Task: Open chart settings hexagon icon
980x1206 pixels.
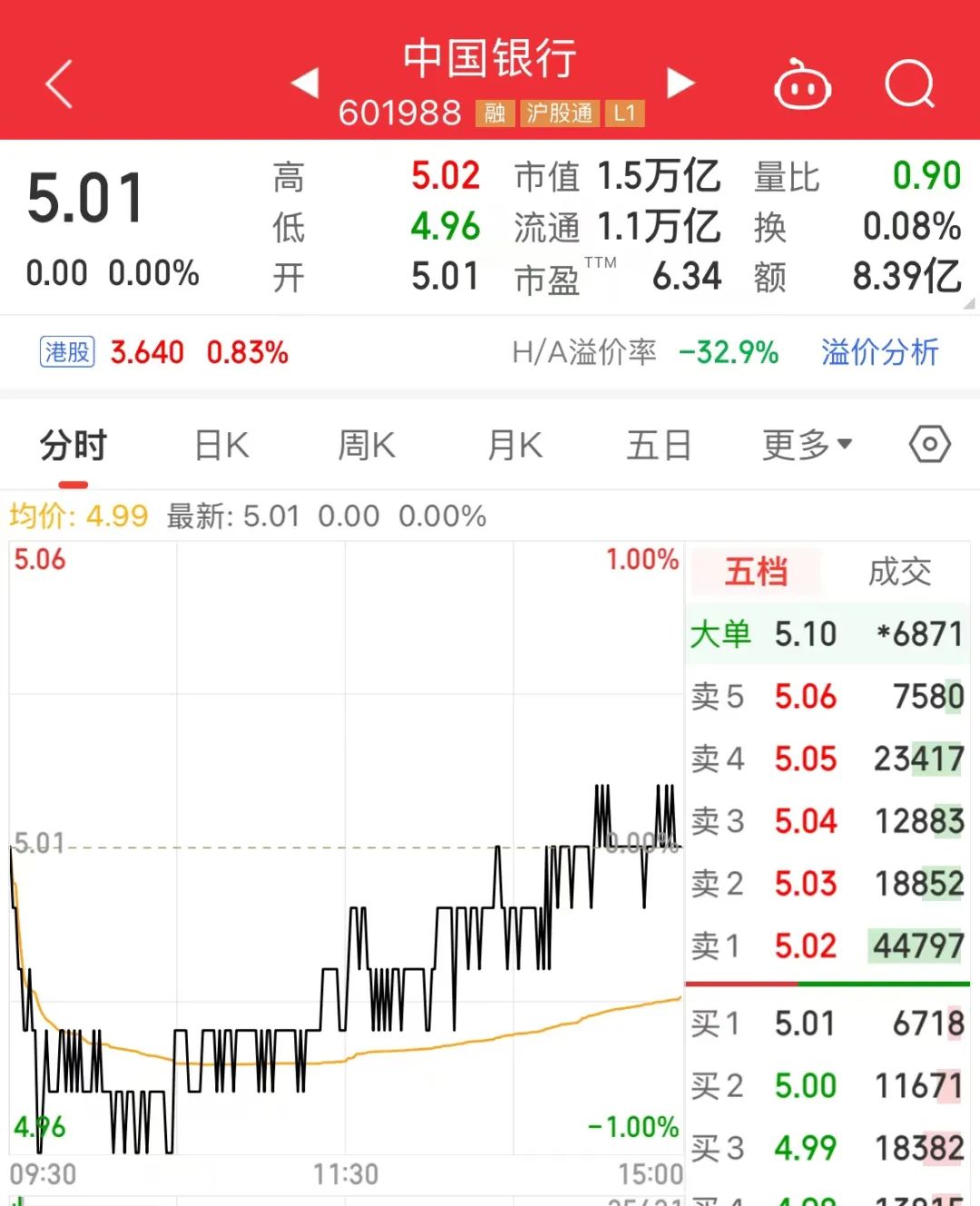Action: coord(930,445)
